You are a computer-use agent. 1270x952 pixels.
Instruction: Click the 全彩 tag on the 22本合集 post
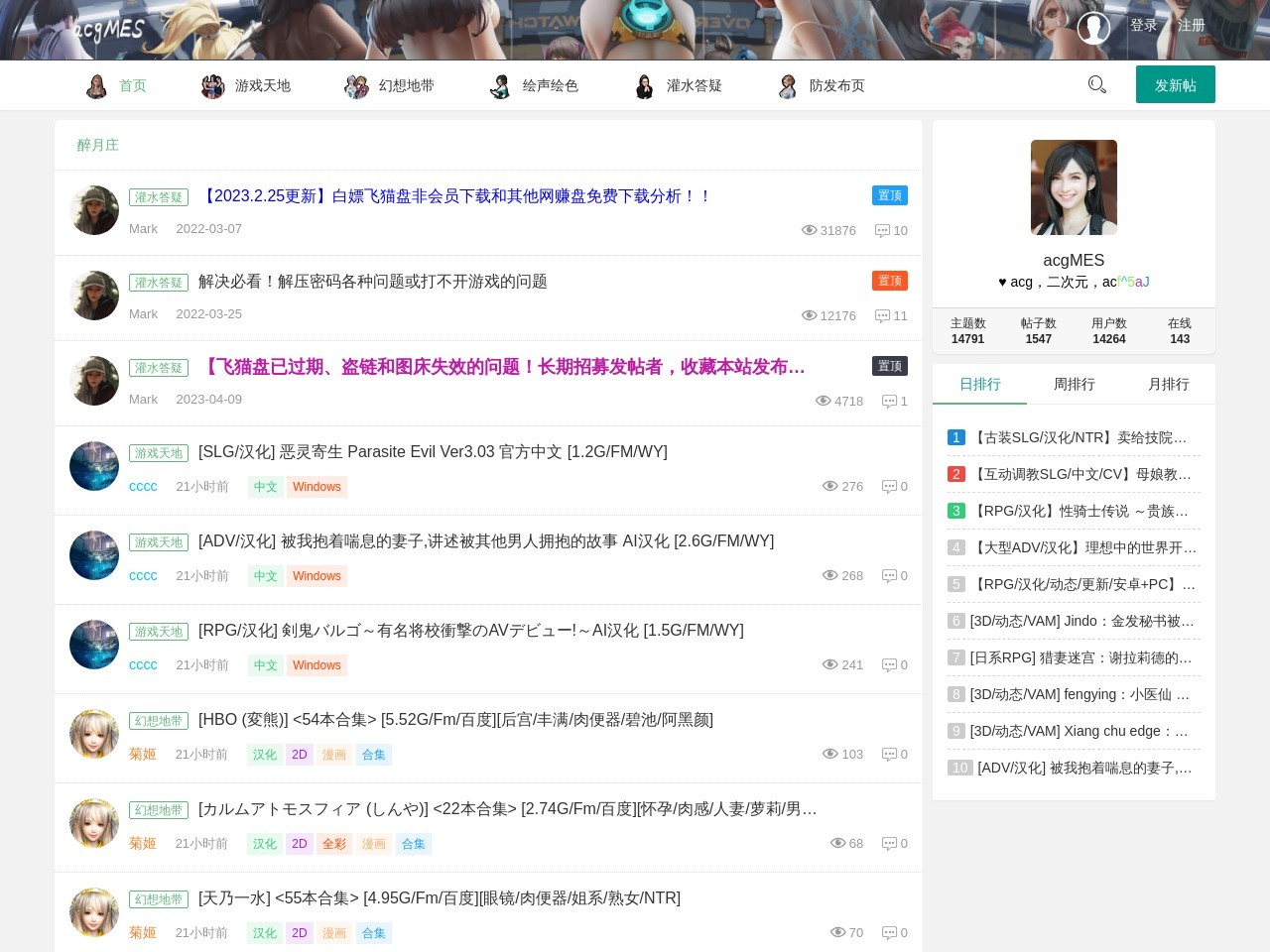pyautogui.click(x=334, y=844)
